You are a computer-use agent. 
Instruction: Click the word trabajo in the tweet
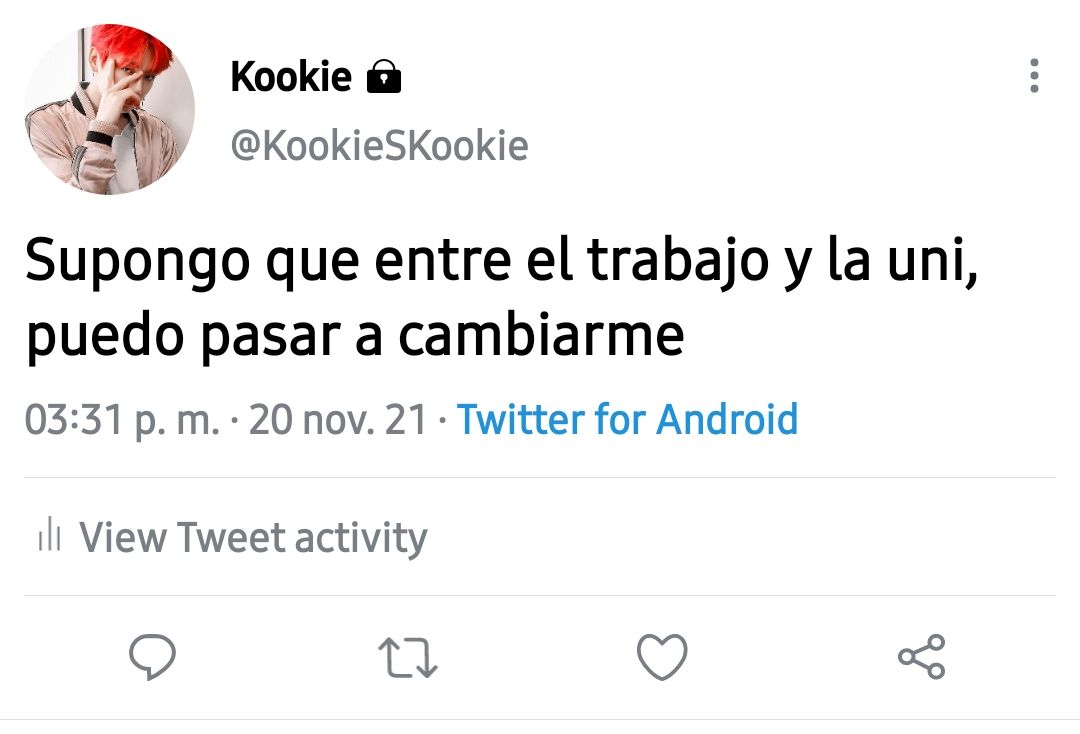678,262
